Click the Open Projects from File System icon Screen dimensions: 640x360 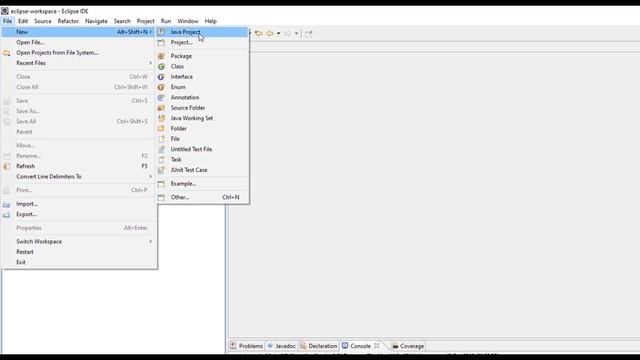[7, 53]
